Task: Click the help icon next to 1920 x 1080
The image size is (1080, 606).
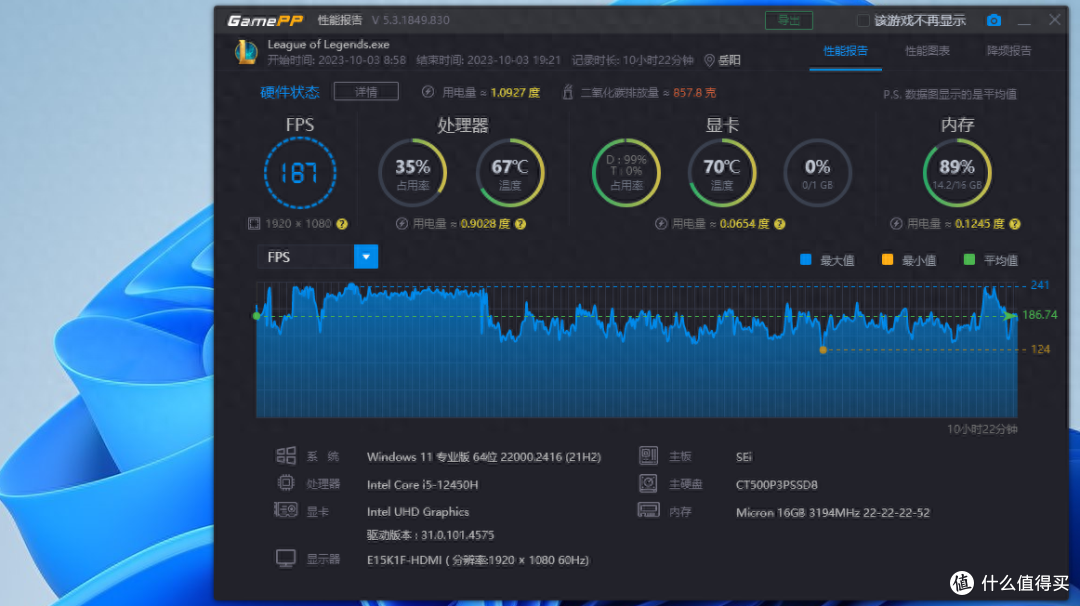Action: (x=342, y=224)
